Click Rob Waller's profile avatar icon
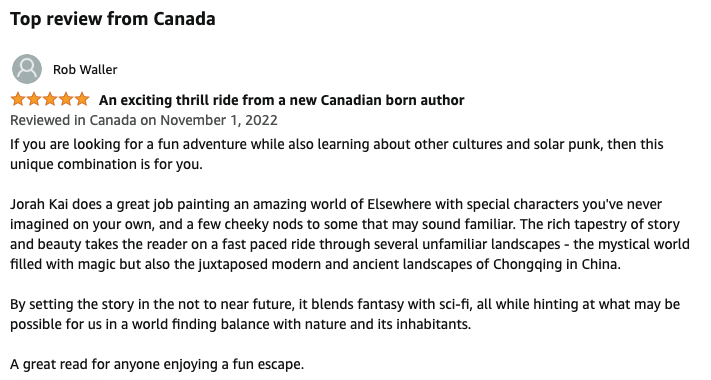The height and width of the screenshot is (380, 711). [27, 69]
